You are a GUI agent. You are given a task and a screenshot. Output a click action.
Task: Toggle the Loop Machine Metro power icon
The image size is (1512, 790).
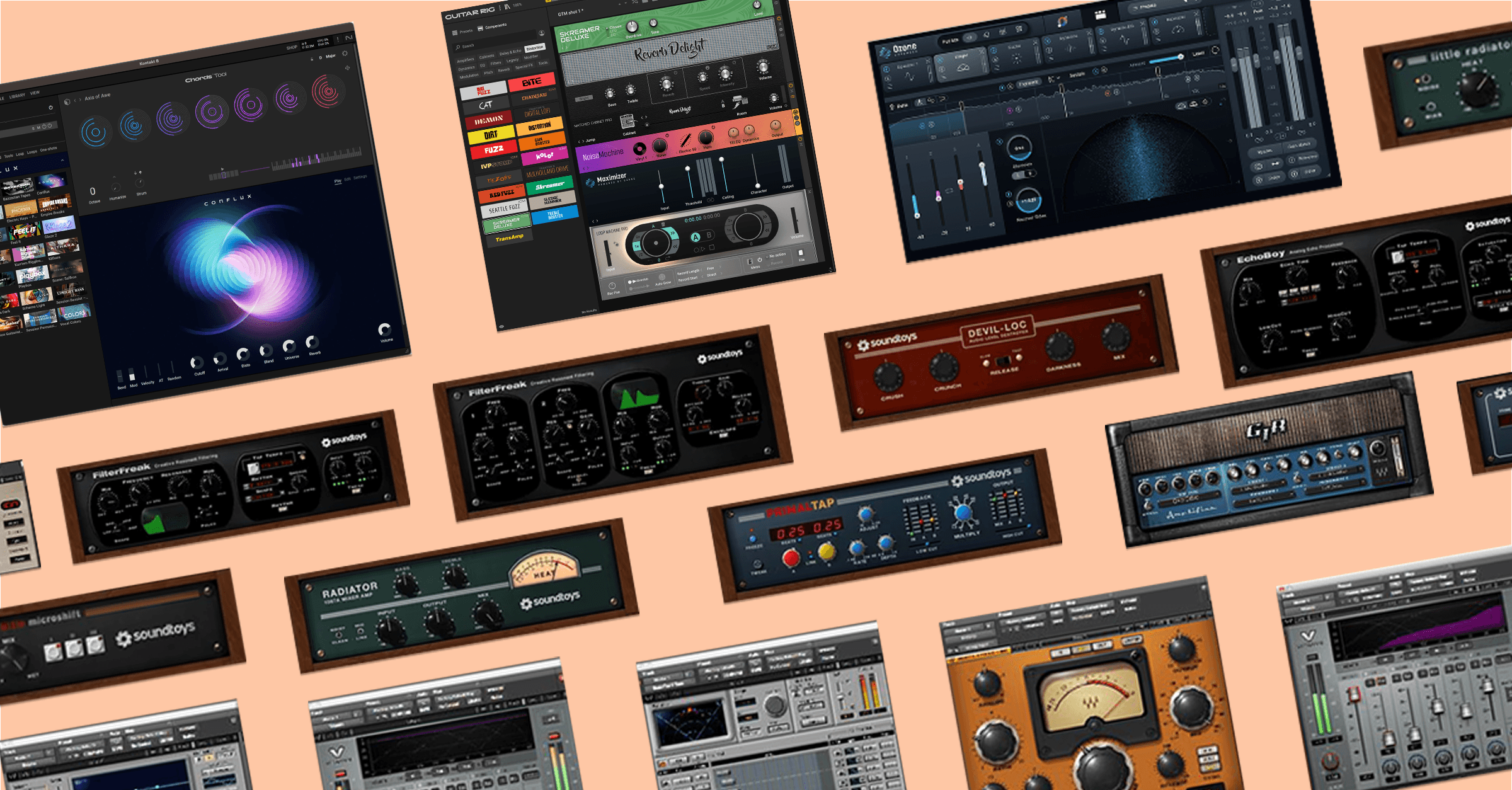coord(760,259)
